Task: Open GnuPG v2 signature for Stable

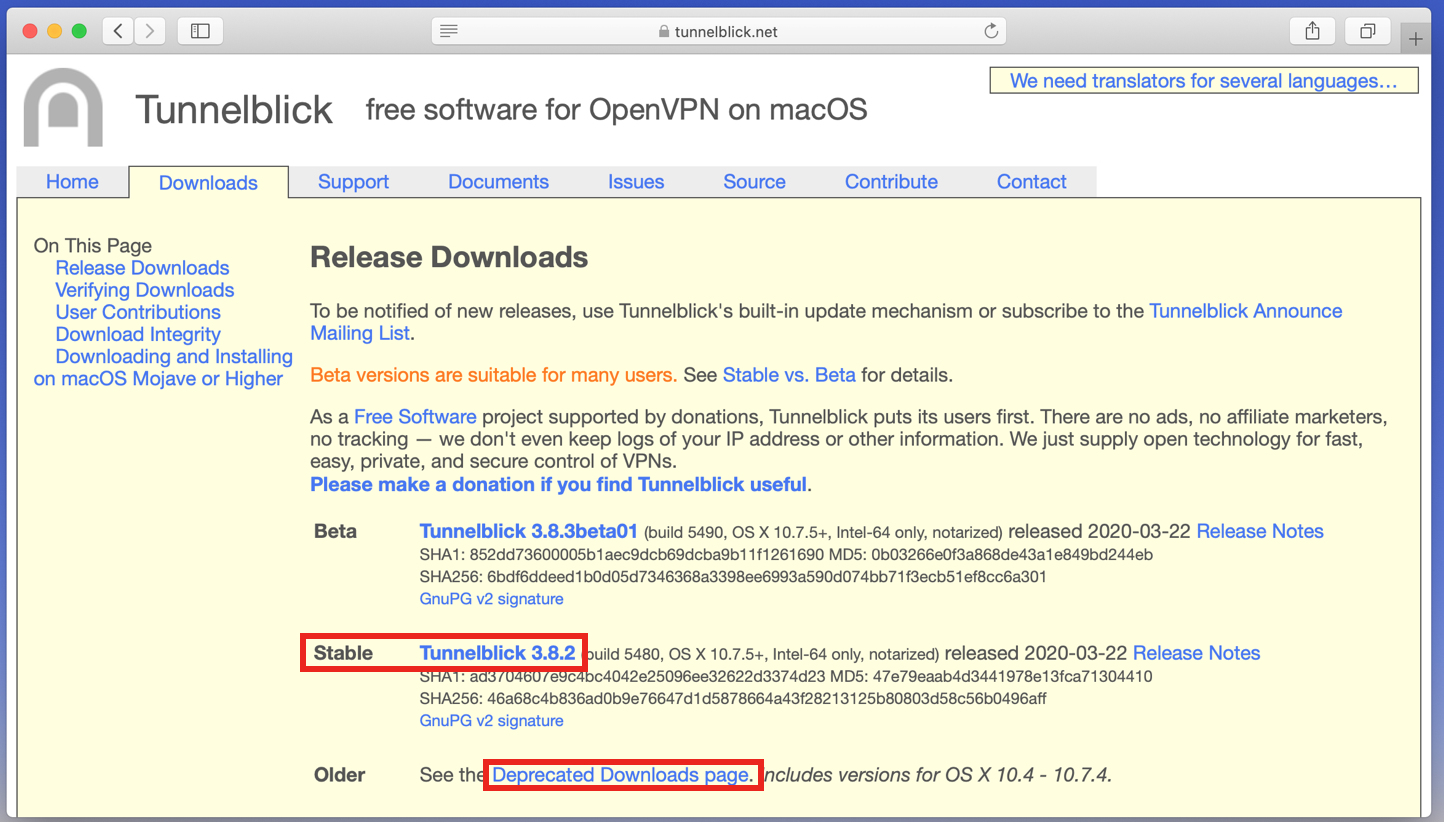Action: tap(491, 721)
